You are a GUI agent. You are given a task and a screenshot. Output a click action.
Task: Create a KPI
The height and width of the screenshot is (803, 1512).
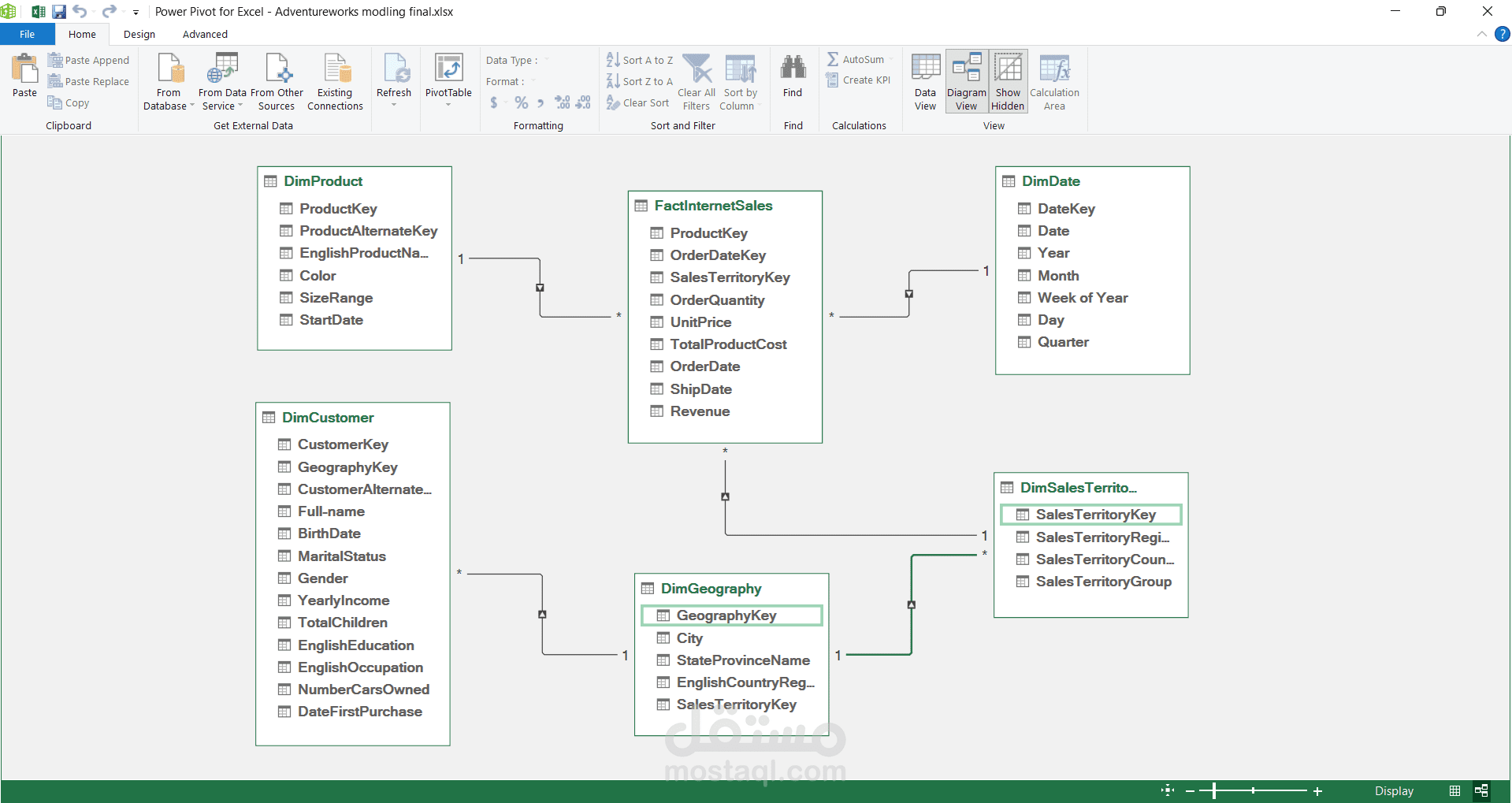coord(858,80)
